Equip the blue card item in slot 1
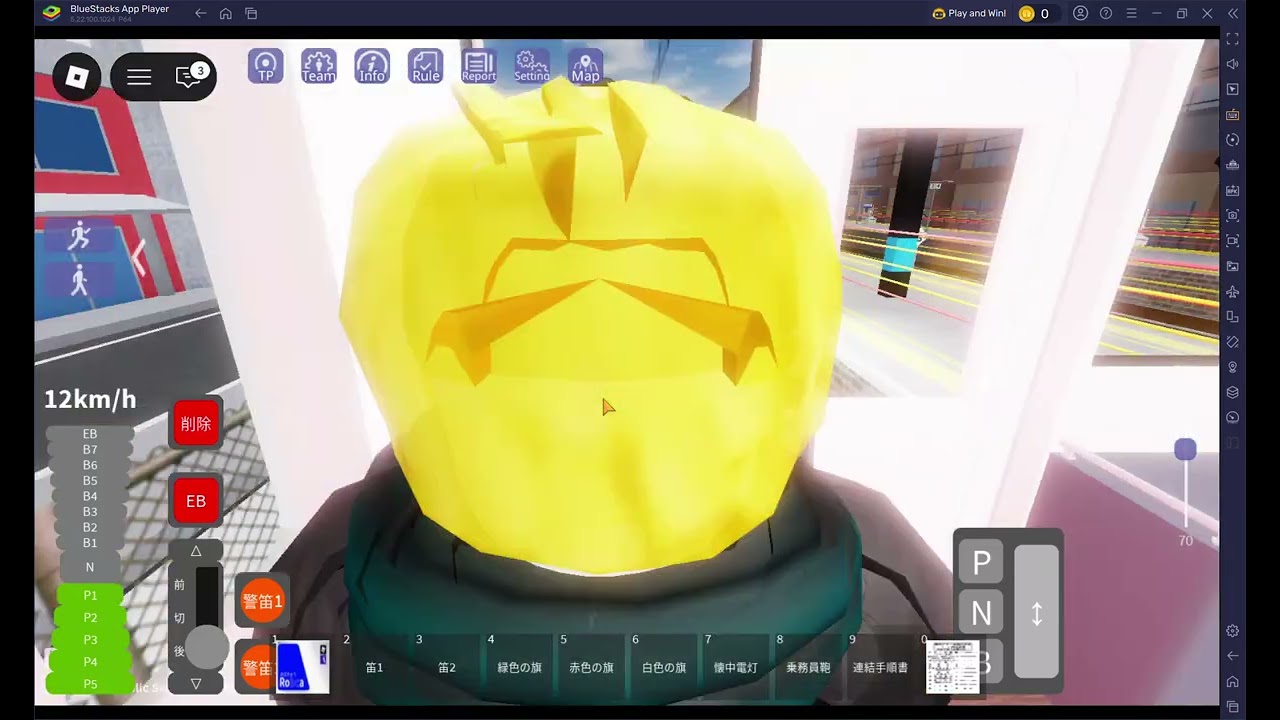This screenshot has width=1280, height=720. coord(302,667)
